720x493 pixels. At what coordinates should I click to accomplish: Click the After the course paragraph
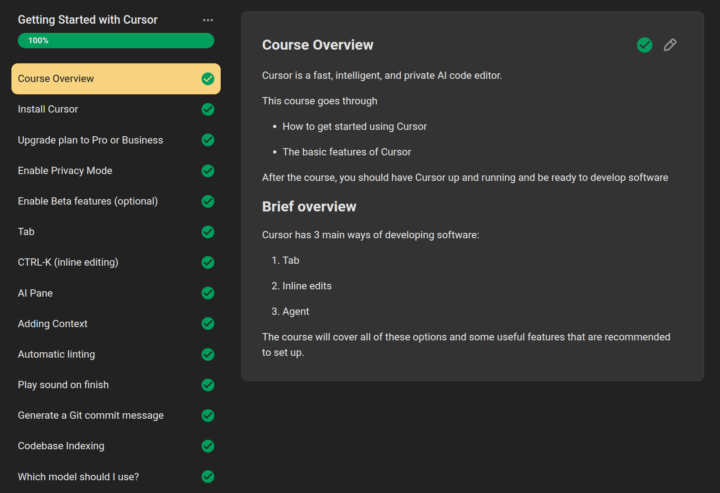tap(465, 178)
